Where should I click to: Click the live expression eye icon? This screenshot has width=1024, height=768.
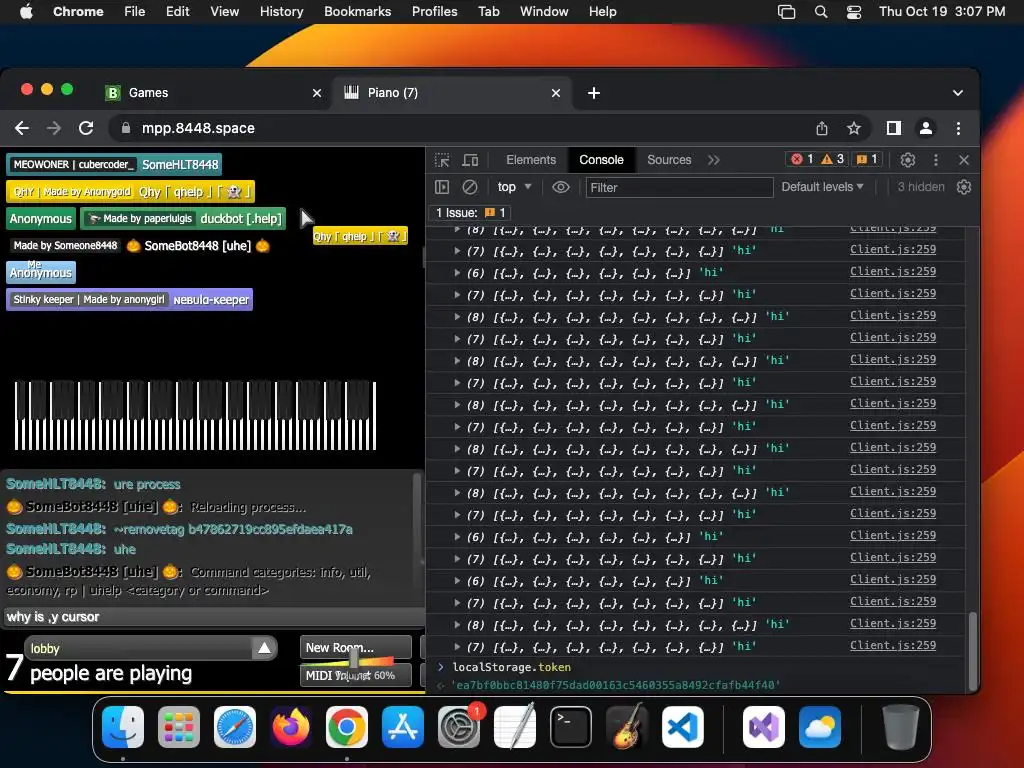[x=560, y=187]
